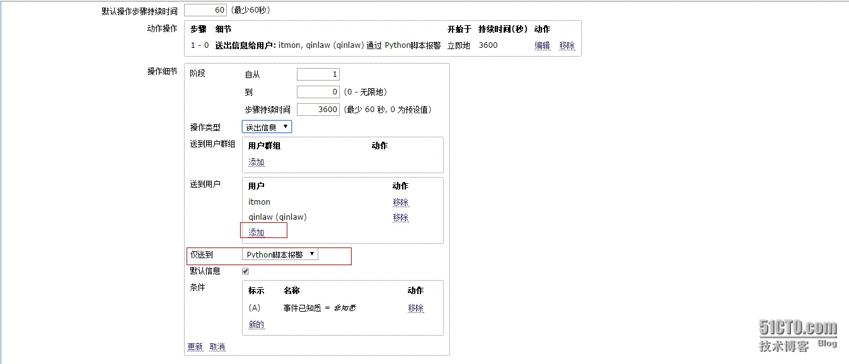Viewport: 849px width, 364px height.
Task: Open the 操作类型 送出信息 dropdown
Action: coord(266,127)
